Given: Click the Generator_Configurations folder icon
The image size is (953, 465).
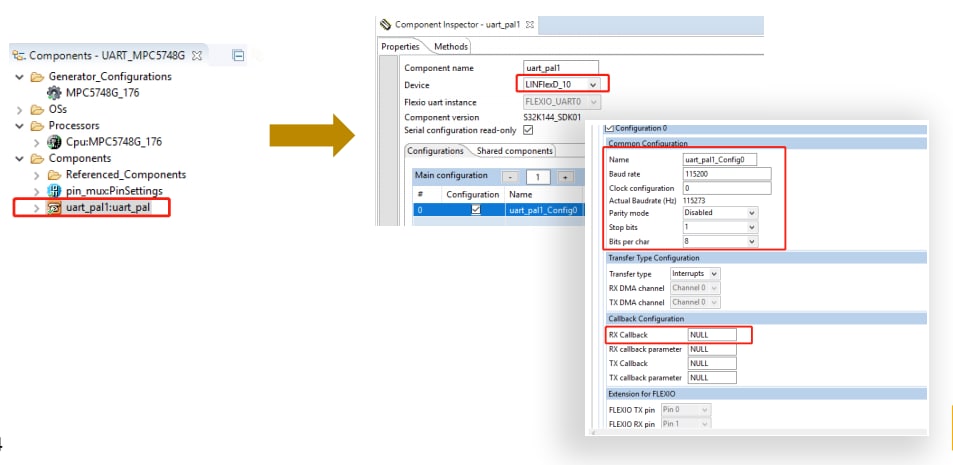Looking at the screenshot, I should click(x=38, y=77).
